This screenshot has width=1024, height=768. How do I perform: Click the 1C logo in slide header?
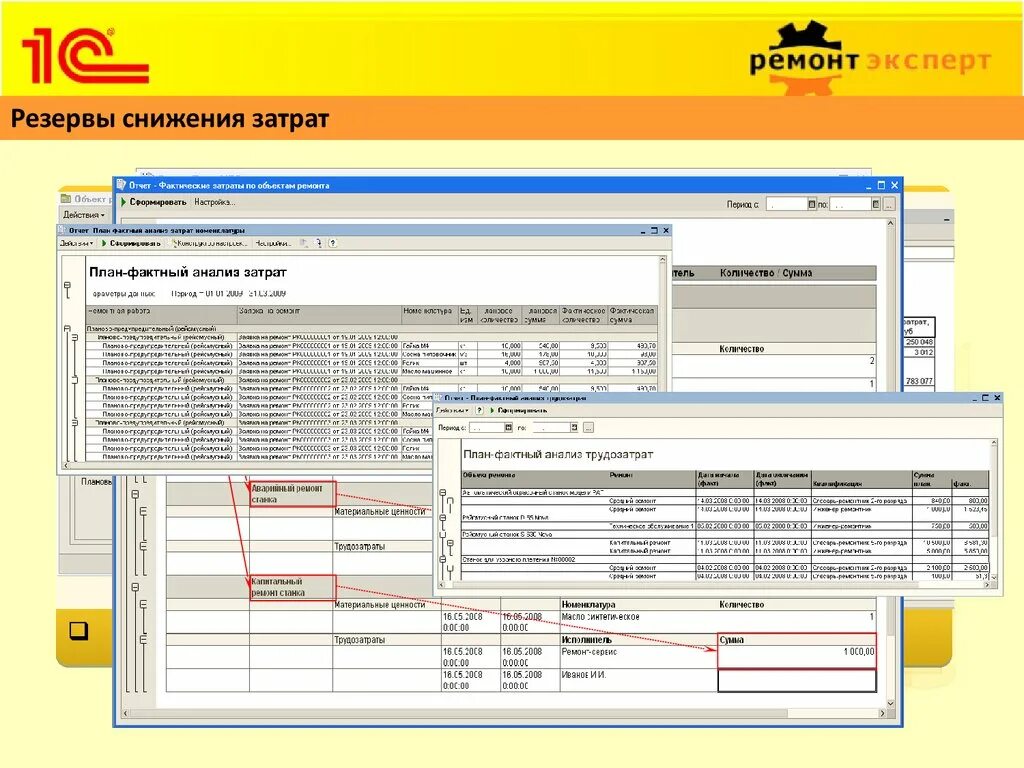pyautogui.click(x=85, y=56)
